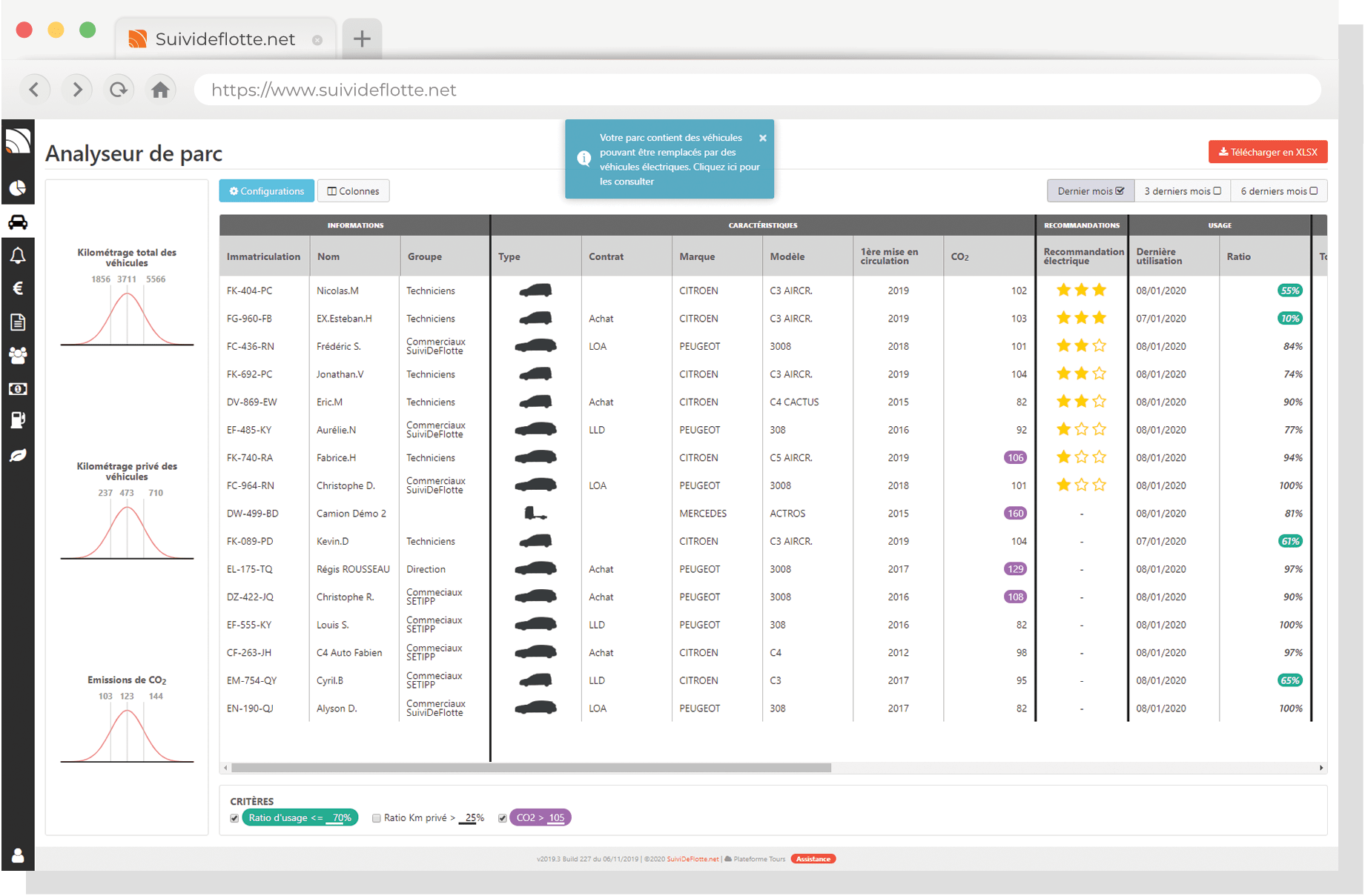Image resolution: width=1365 pixels, height=896 pixels.
Task: Open the pie chart dashboard sidebar icon
Action: [18, 188]
